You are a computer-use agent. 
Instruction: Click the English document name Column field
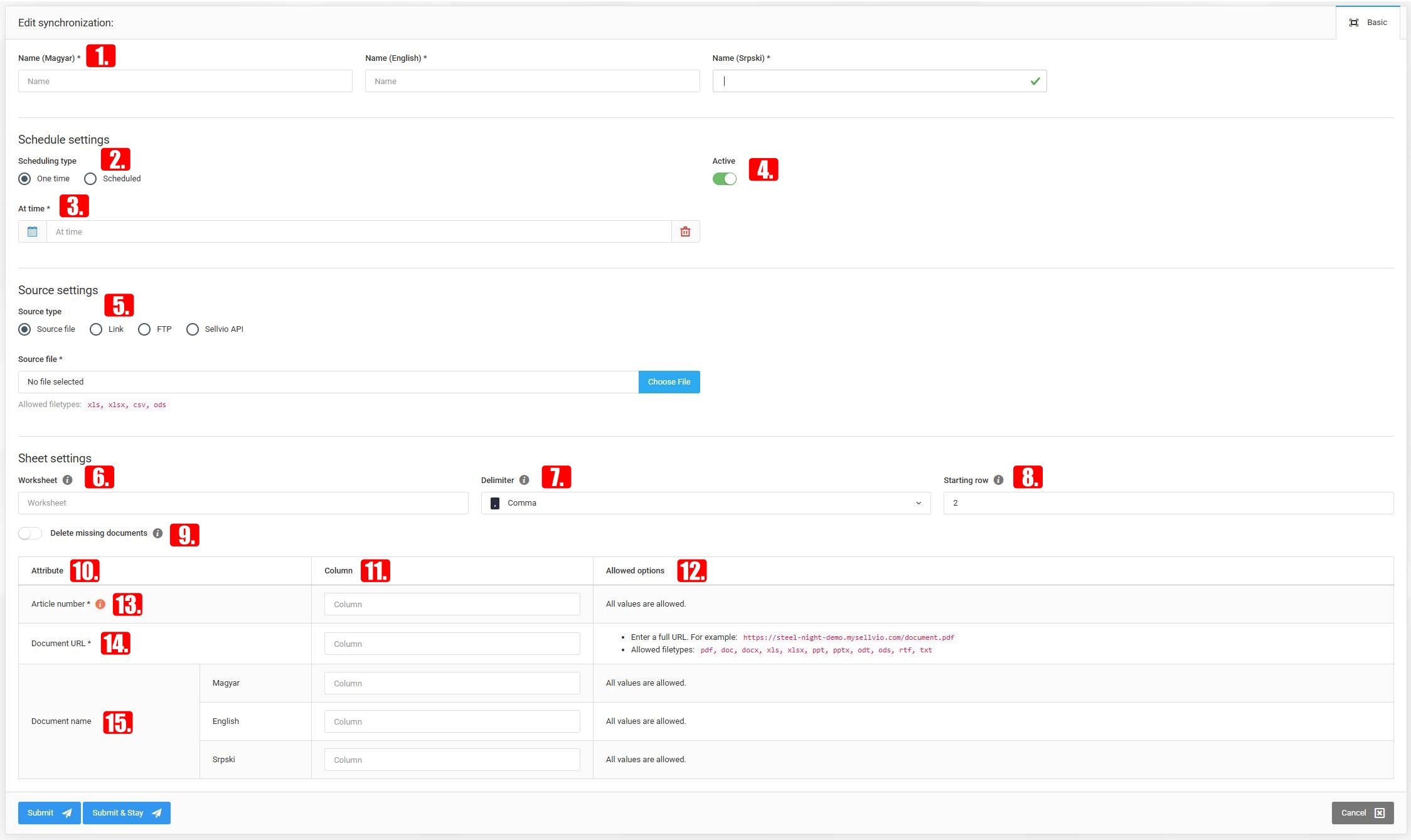pos(452,721)
